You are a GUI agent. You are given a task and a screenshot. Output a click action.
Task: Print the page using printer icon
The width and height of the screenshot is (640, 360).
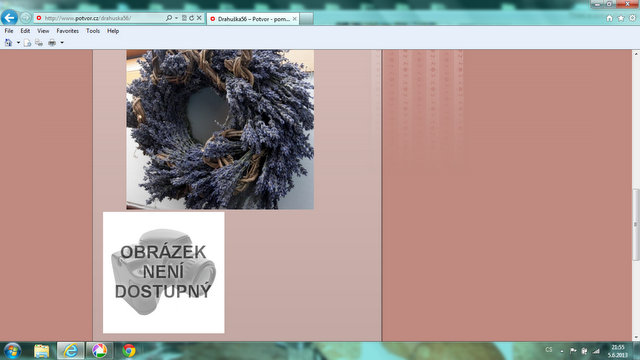(52, 42)
